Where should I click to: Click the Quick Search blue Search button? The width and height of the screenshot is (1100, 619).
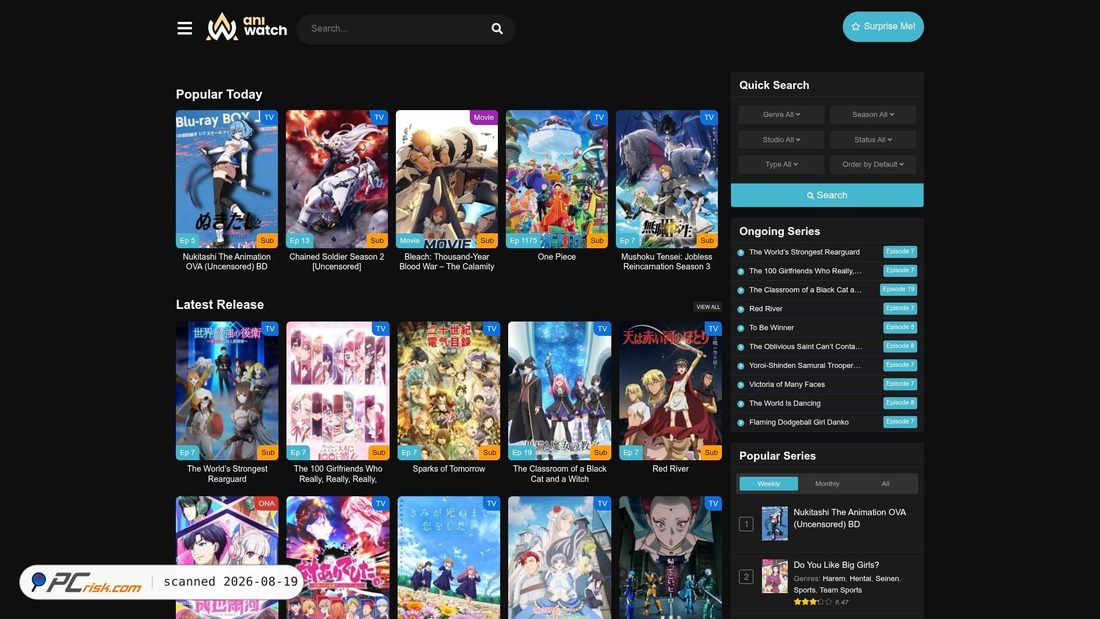click(827, 195)
